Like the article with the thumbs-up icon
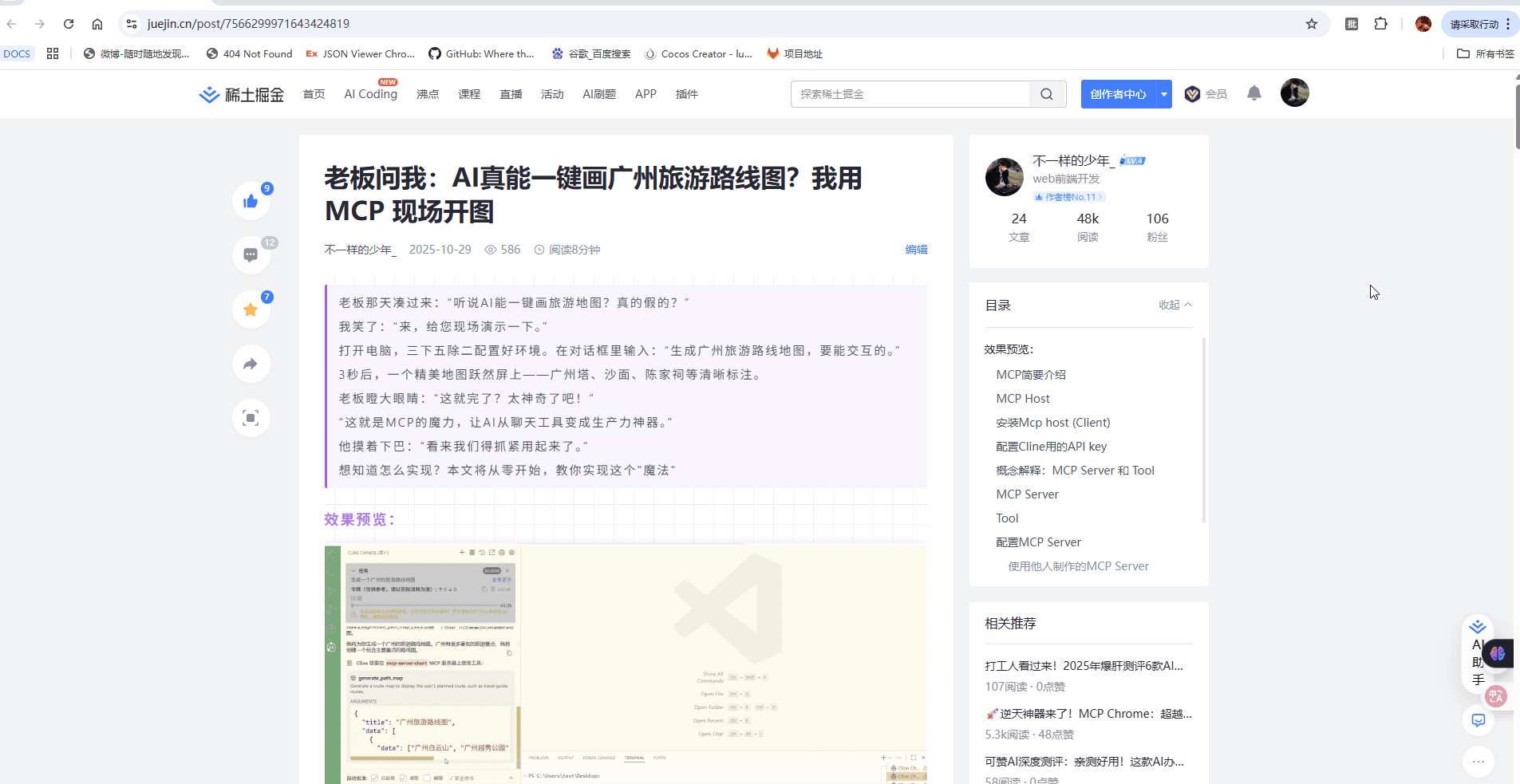Image resolution: width=1520 pixels, height=784 pixels. coord(251,200)
